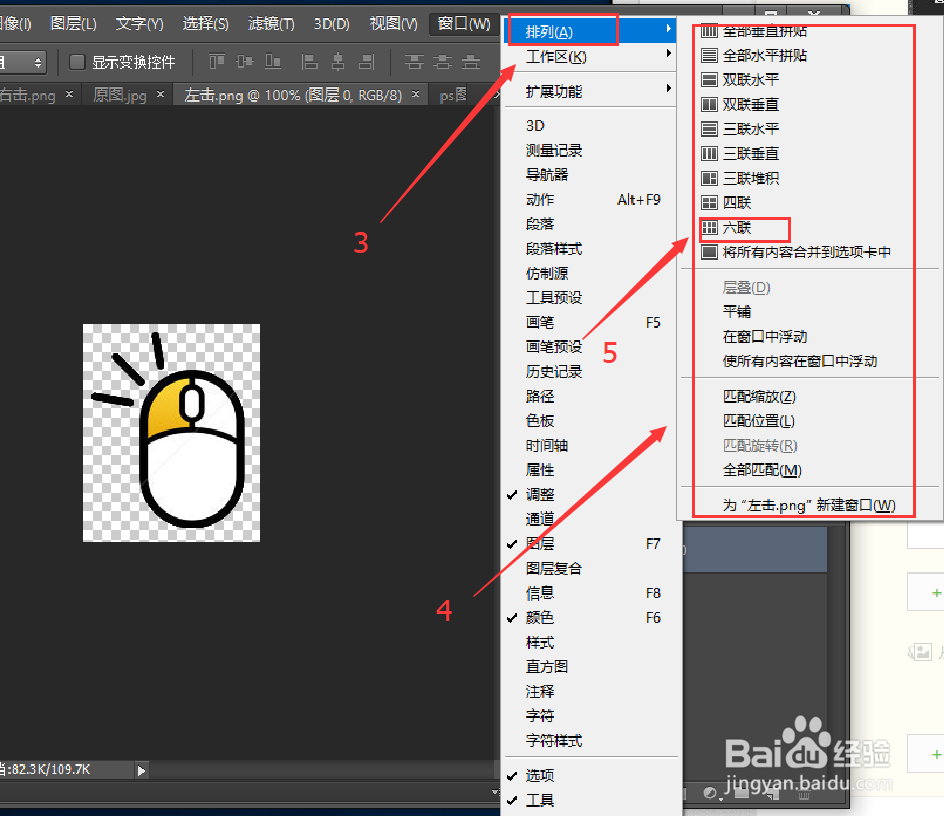944x816 pixels.
Task: Enable the 显示变换控件 checkbox
Action: click(77, 62)
